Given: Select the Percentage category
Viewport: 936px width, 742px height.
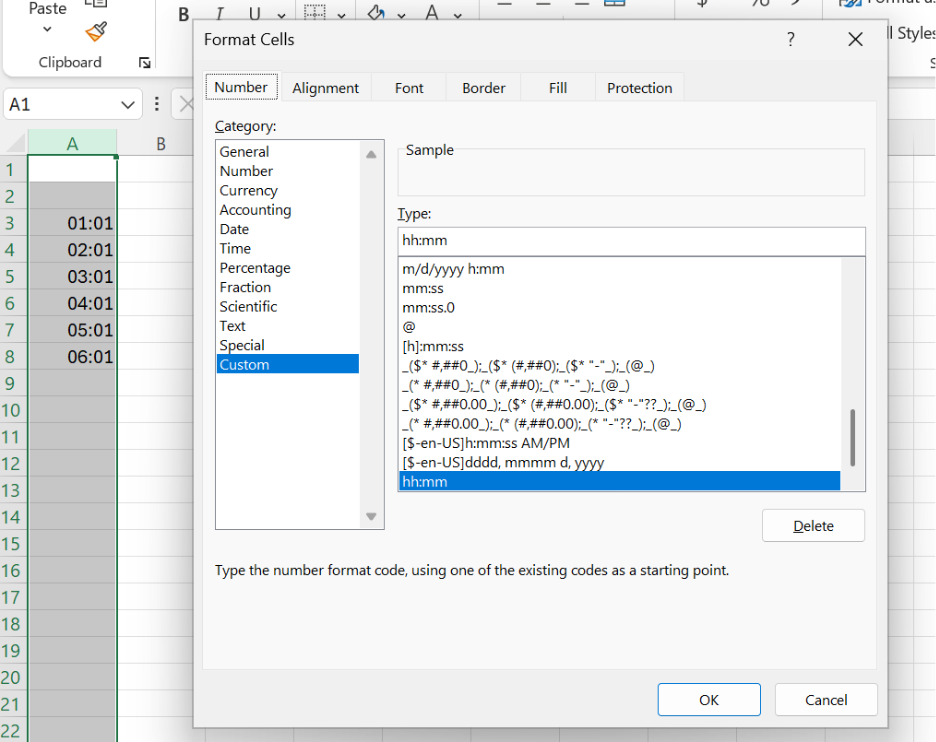Looking at the screenshot, I should tap(288, 267).
